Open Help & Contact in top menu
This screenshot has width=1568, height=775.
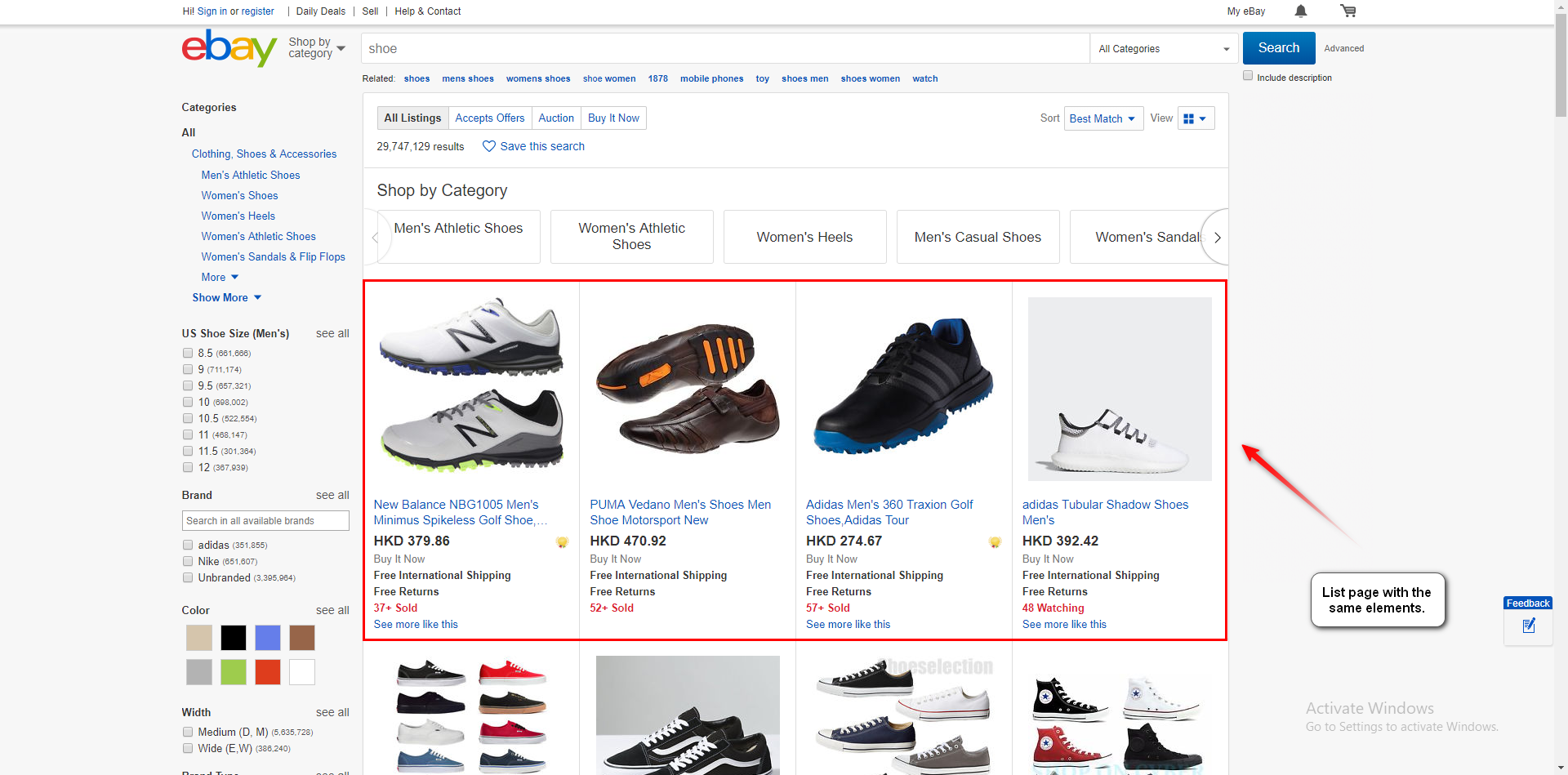(x=428, y=11)
